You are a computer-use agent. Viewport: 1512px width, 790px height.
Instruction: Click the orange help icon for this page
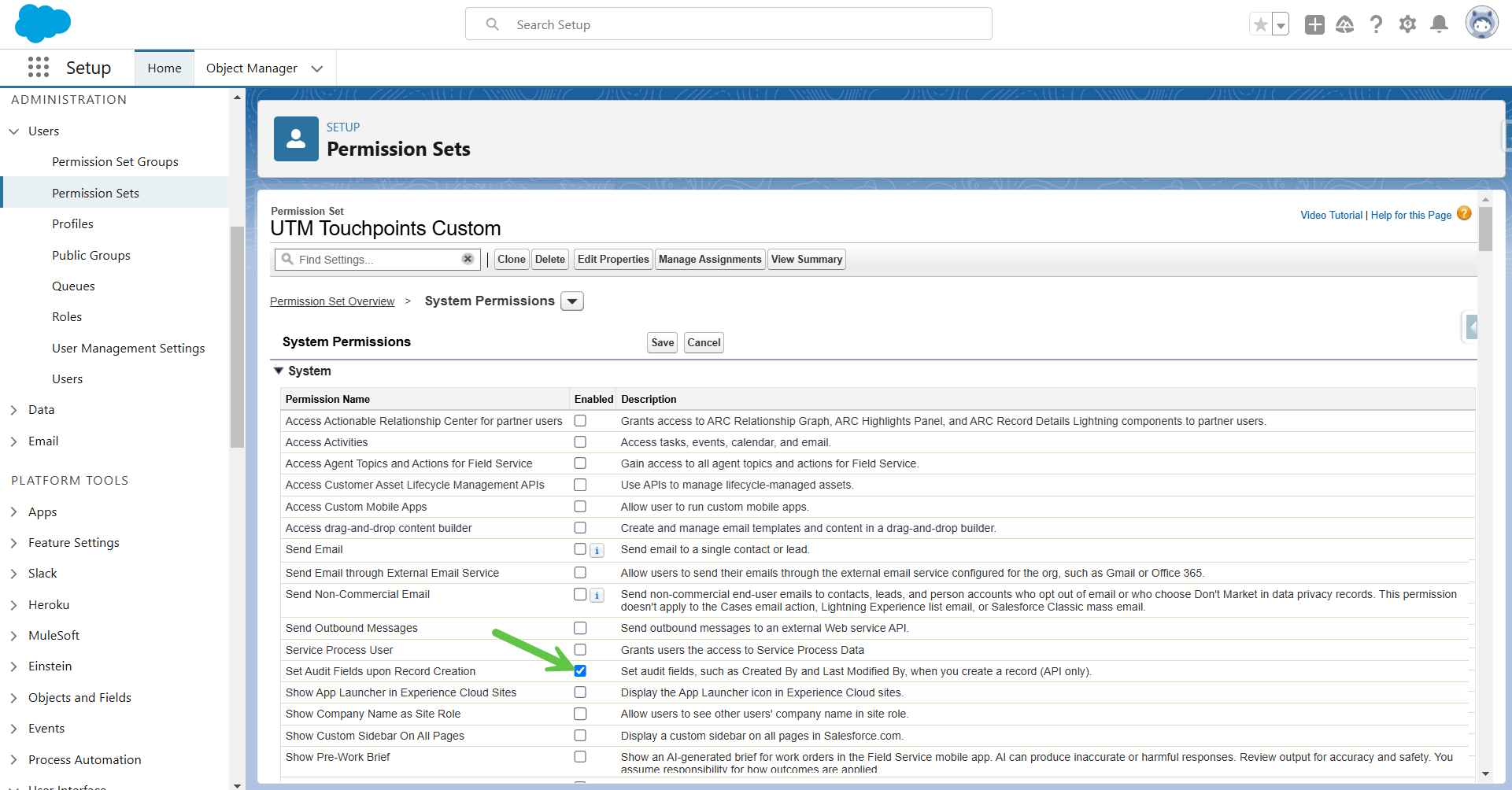point(1464,213)
